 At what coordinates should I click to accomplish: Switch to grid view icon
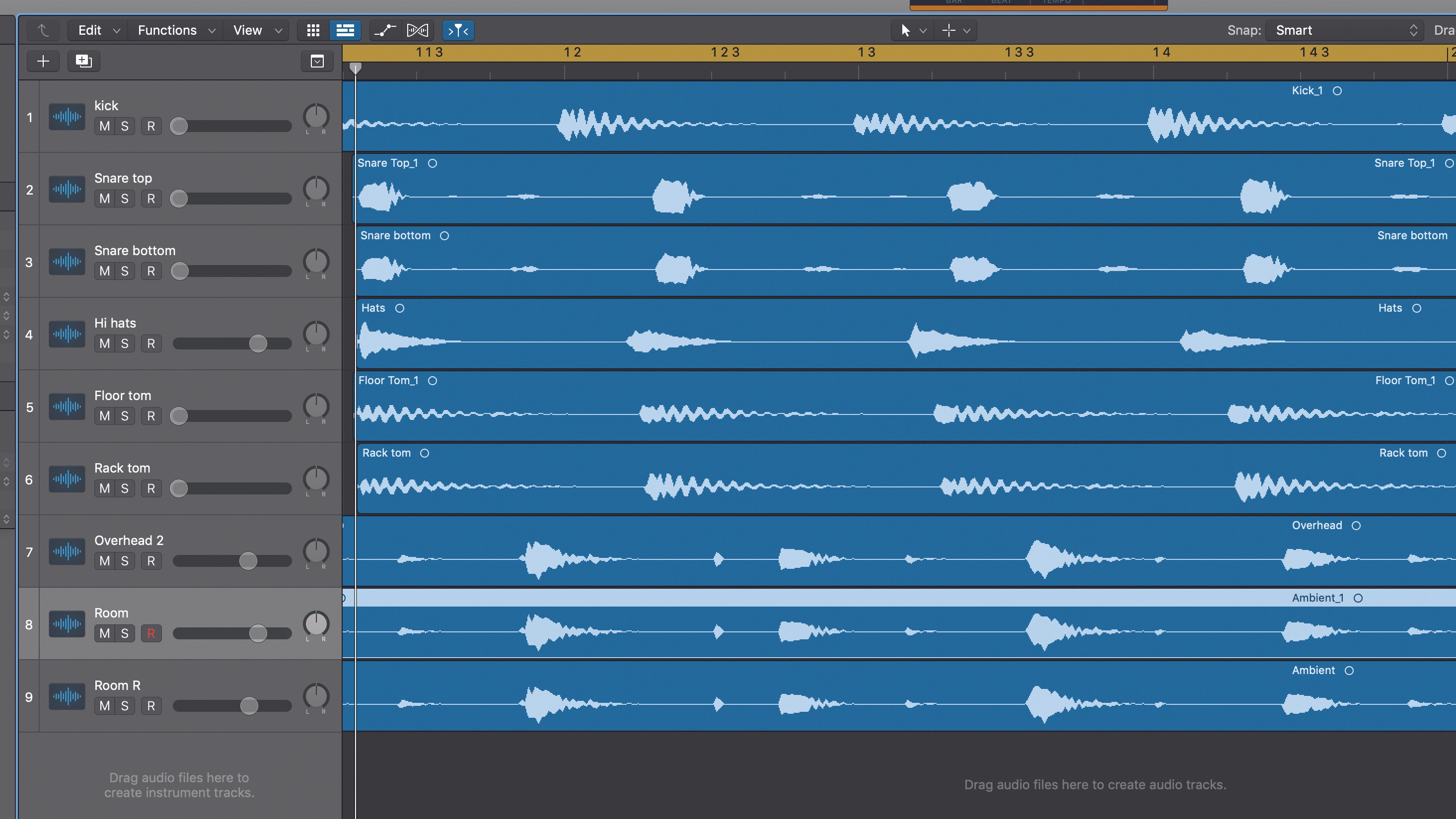[313, 30]
